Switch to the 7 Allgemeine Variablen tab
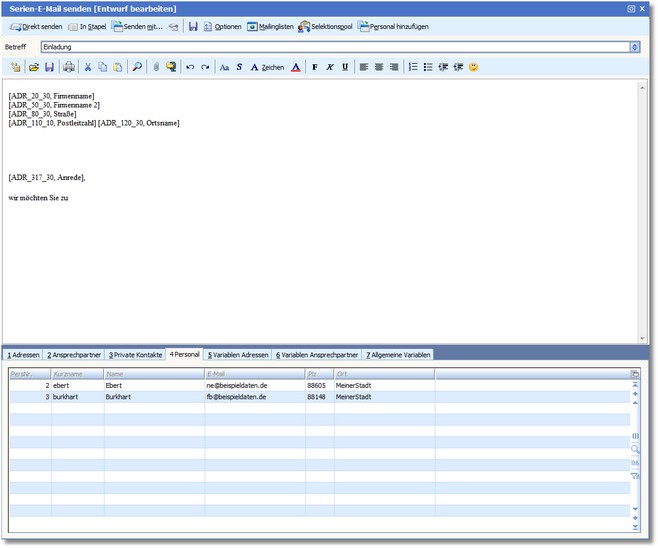Viewport: 658px width, 548px height. pos(398,355)
